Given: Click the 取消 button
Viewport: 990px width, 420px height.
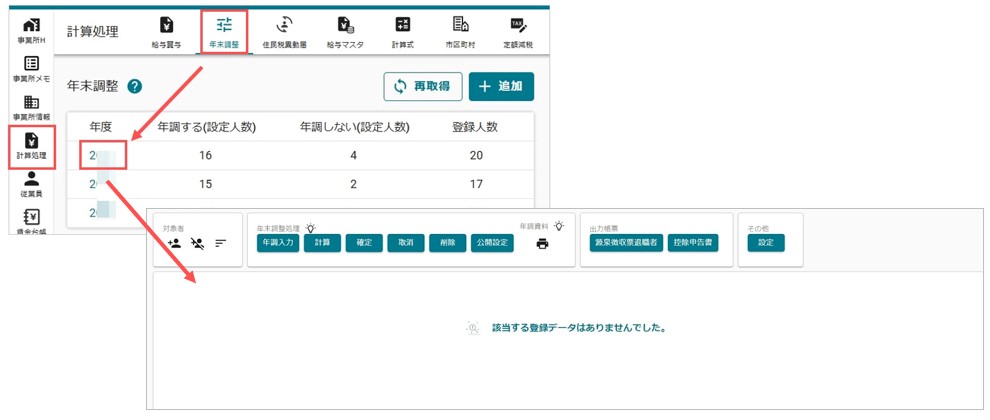Looking at the screenshot, I should (406, 243).
